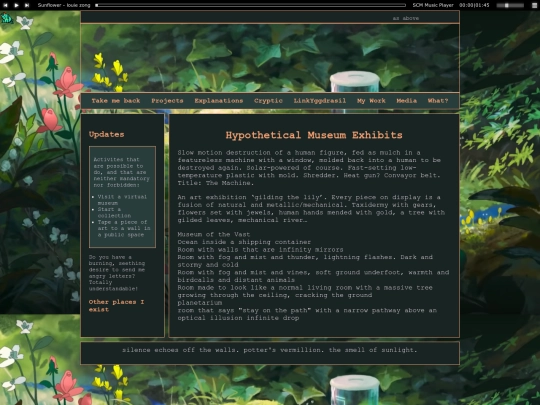Click the track time display 00:00|01:45
This screenshot has height=405, width=540.
coord(474,5)
